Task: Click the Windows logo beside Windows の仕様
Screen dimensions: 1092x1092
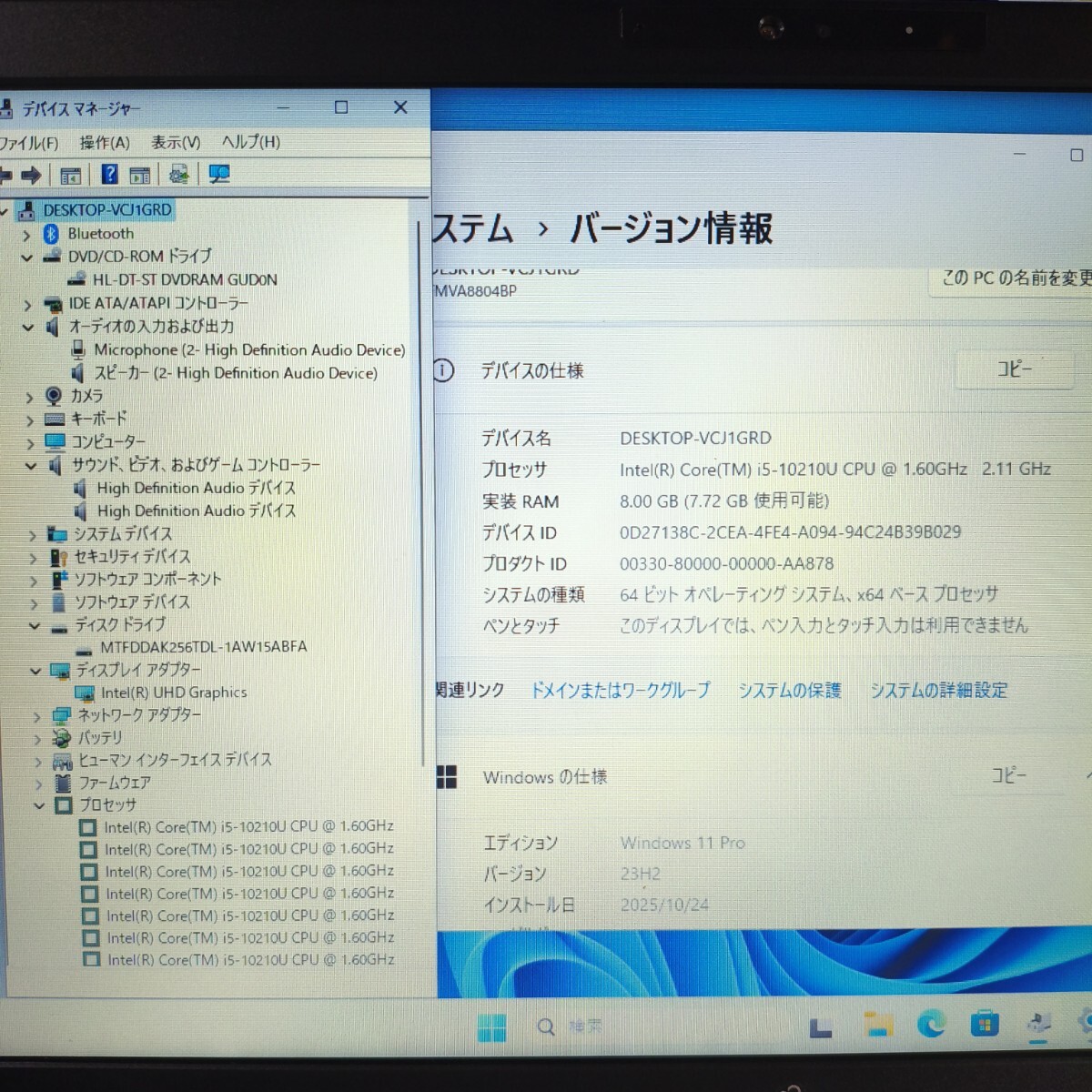Action: pyautogui.click(x=446, y=776)
